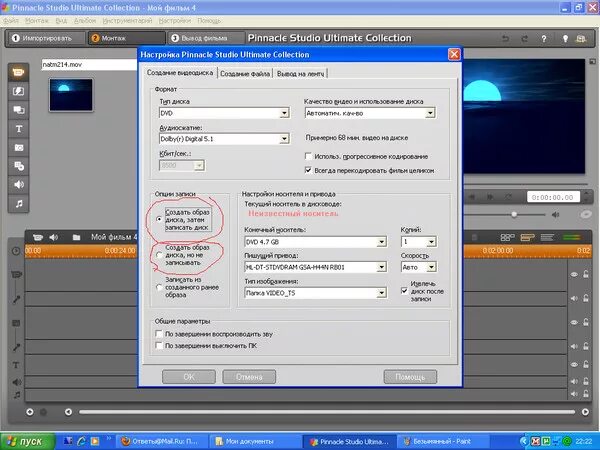Click the clock icon left of timeline ruler
Screen dimensions: 600x450
pyautogui.click(x=16, y=251)
